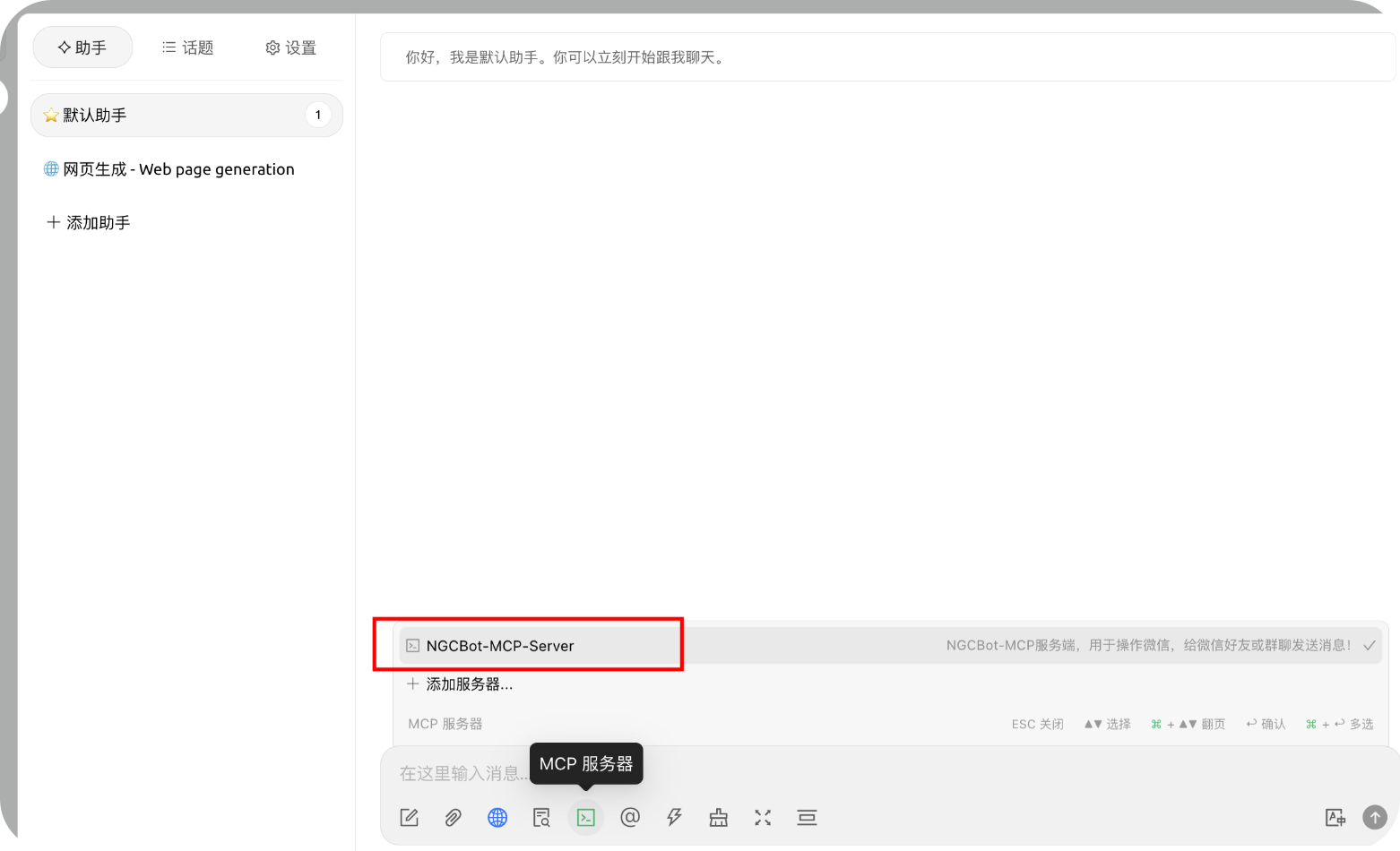Screen dimensions: 1400x851
Task: Toggle the green MCP server icon
Action: (585, 817)
